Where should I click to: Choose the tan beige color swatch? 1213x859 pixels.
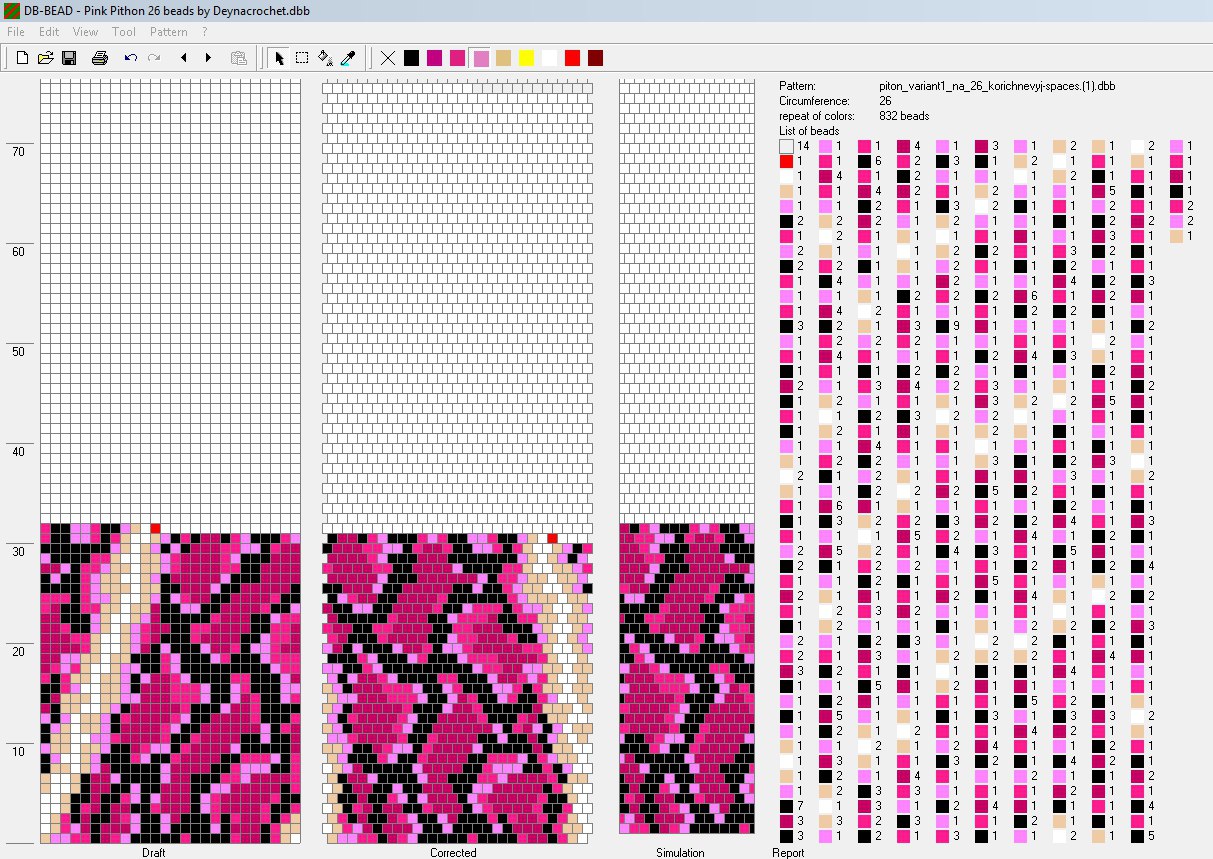(x=503, y=58)
